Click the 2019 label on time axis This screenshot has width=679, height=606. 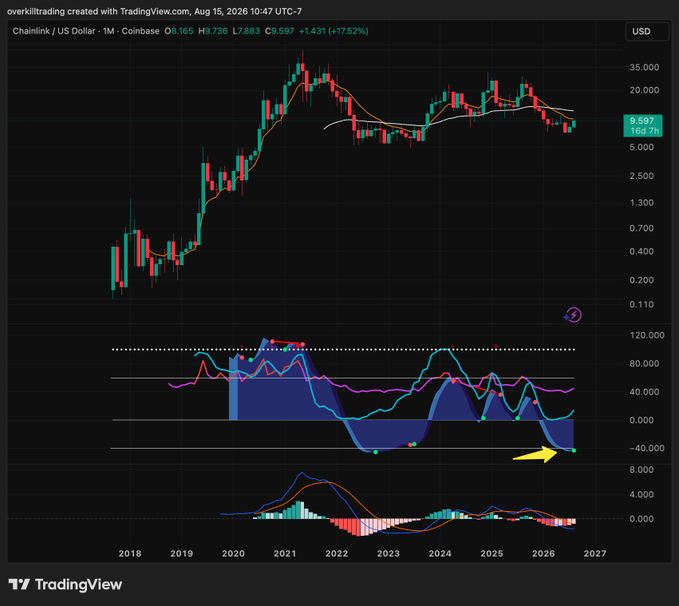pos(181,553)
